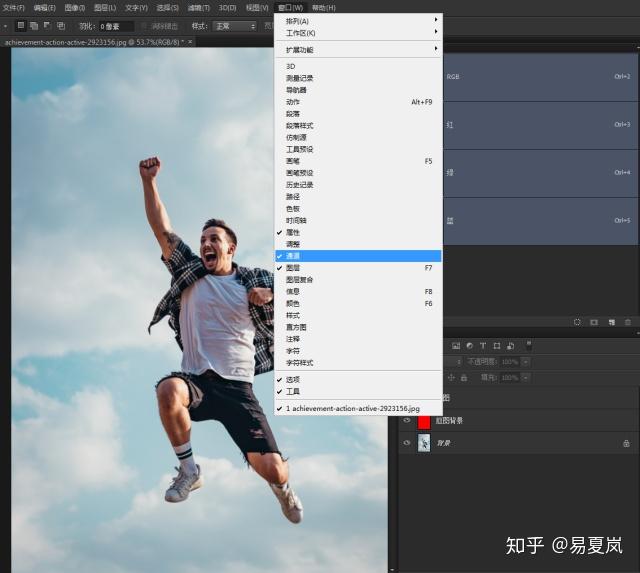Expand 排列(A) submenu
This screenshot has height=573, width=640.
click(358, 21)
